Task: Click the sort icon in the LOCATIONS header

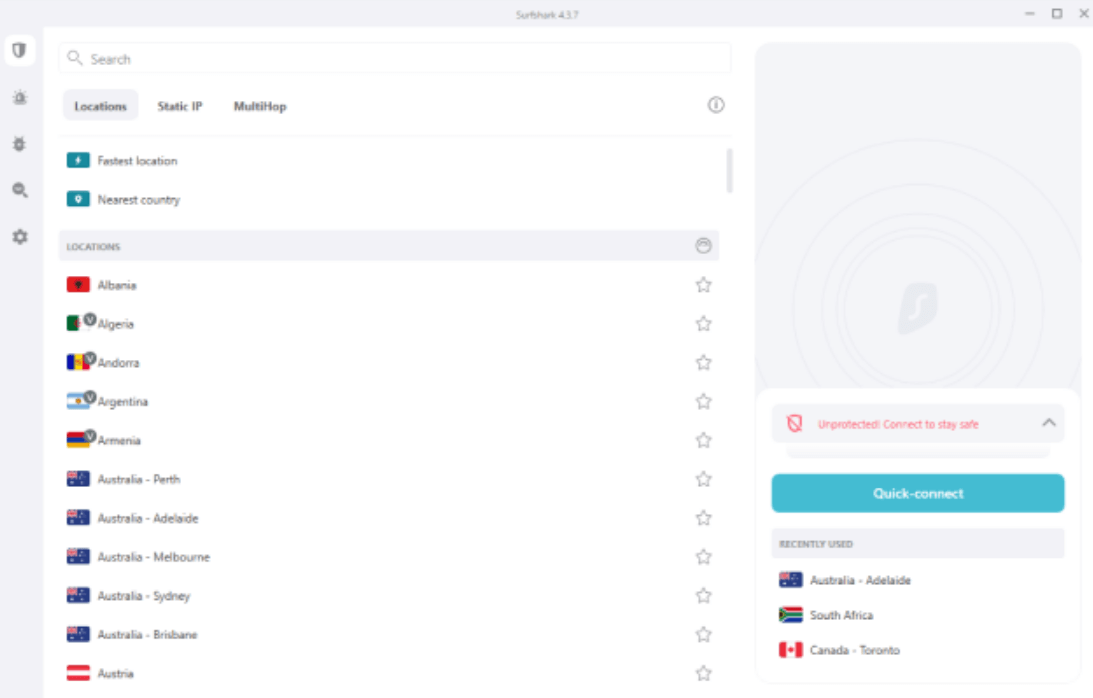Action: coord(703,245)
